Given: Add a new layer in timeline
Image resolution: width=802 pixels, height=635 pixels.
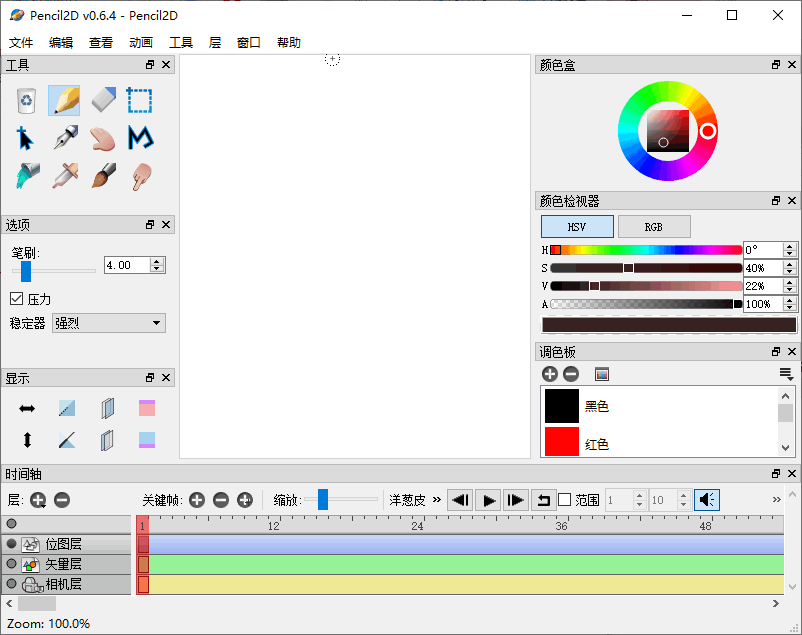Looking at the screenshot, I should (38, 500).
